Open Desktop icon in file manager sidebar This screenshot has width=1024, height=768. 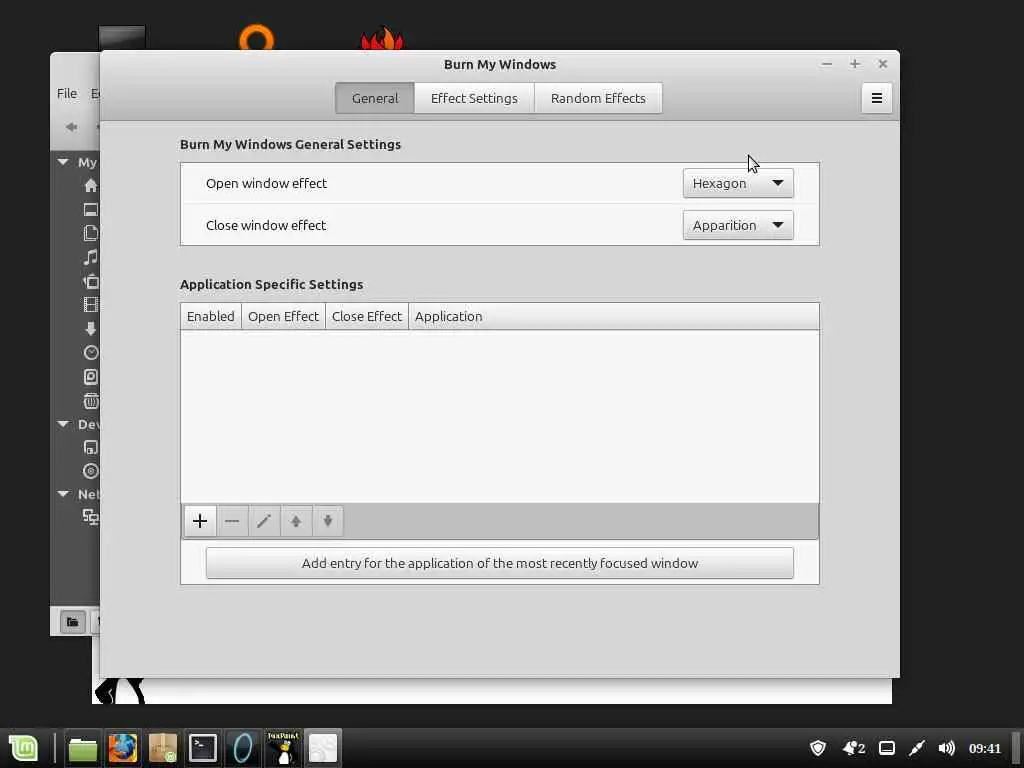91,210
